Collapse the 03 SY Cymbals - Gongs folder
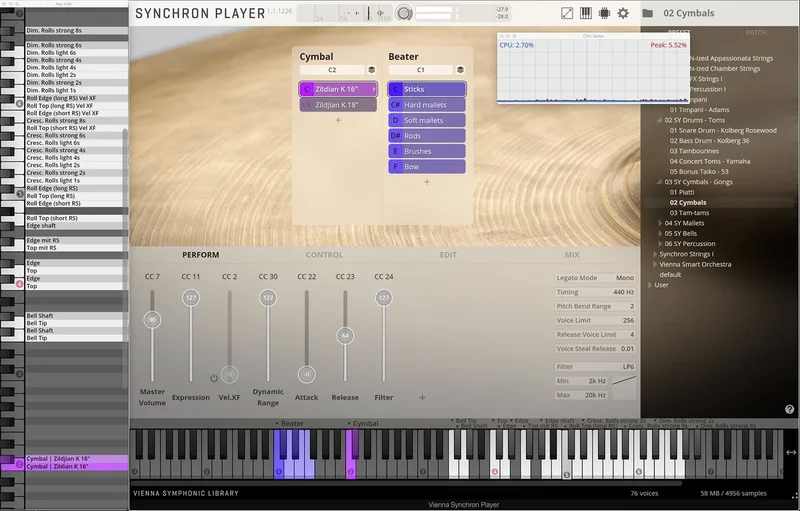Image resolution: width=800 pixels, height=511 pixels. click(659, 182)
